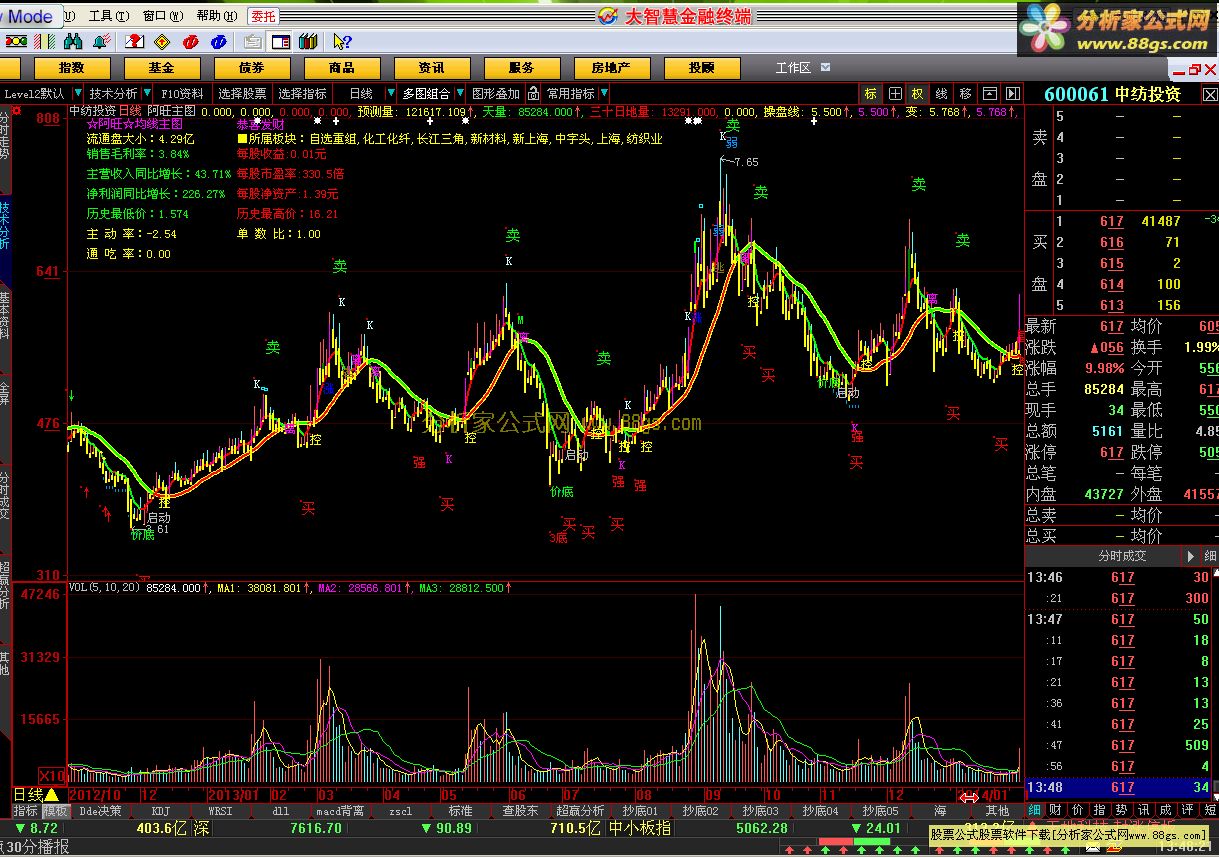Click the 移 move chart button
The width and height of the screenshot is (1219, 857).
click(965, 93)
